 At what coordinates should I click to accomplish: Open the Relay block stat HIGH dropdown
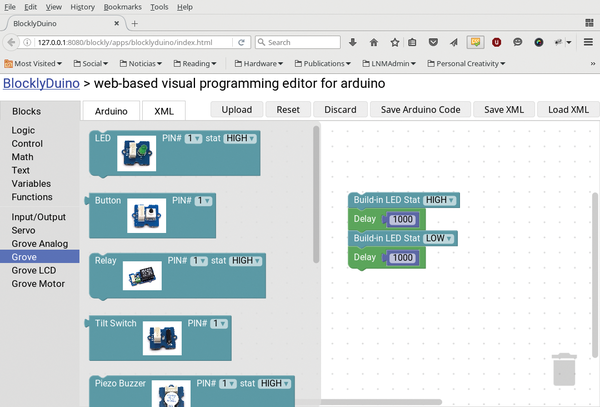[246, 261]
